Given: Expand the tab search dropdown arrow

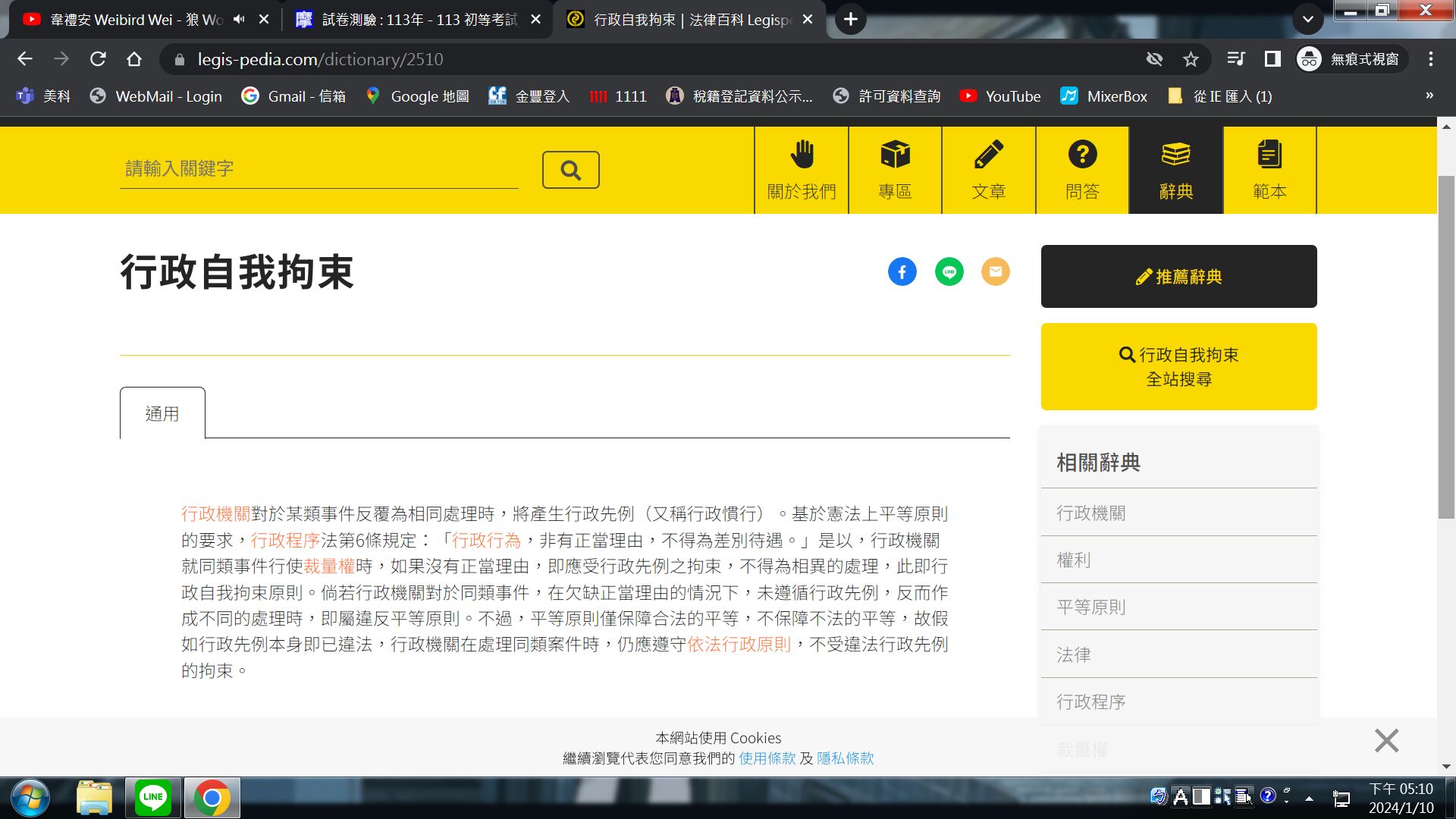Looking at the screenshot, I should pos(1307,19).
